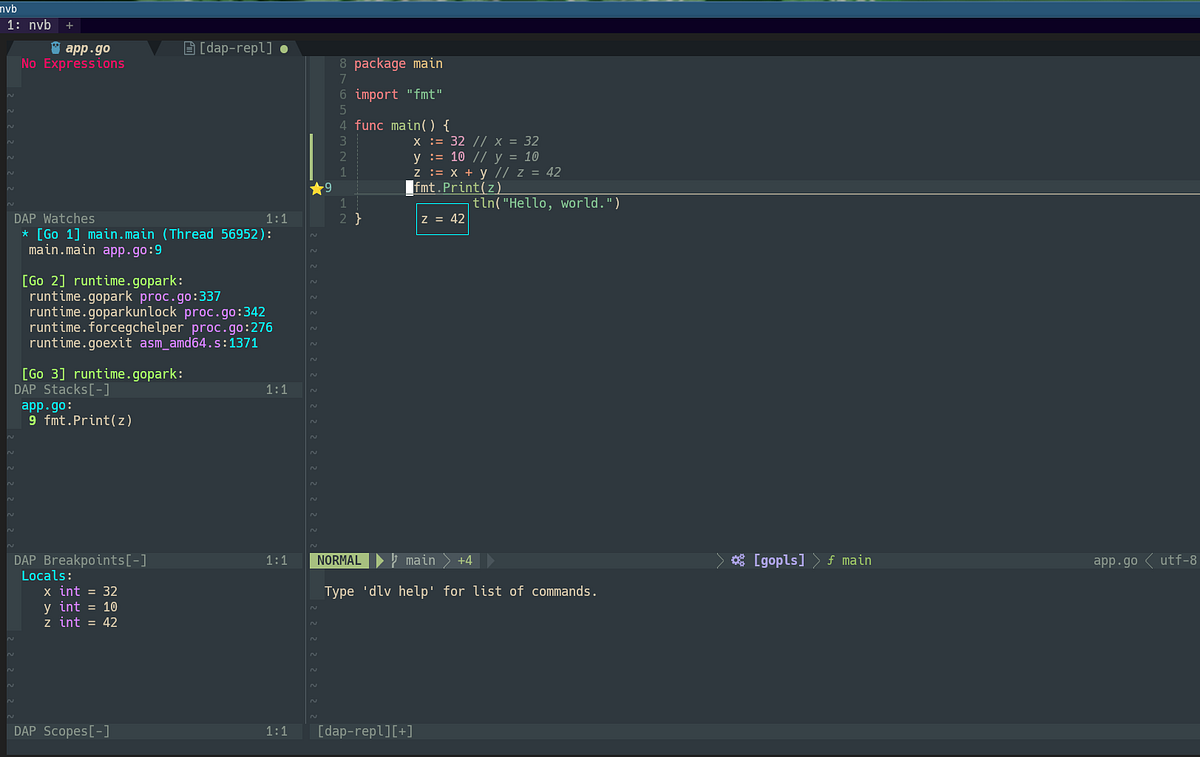The height and width of the screenshot is (757, 1200).
Task: Click the z = 42 hover popup
Action: coord(442,220)
